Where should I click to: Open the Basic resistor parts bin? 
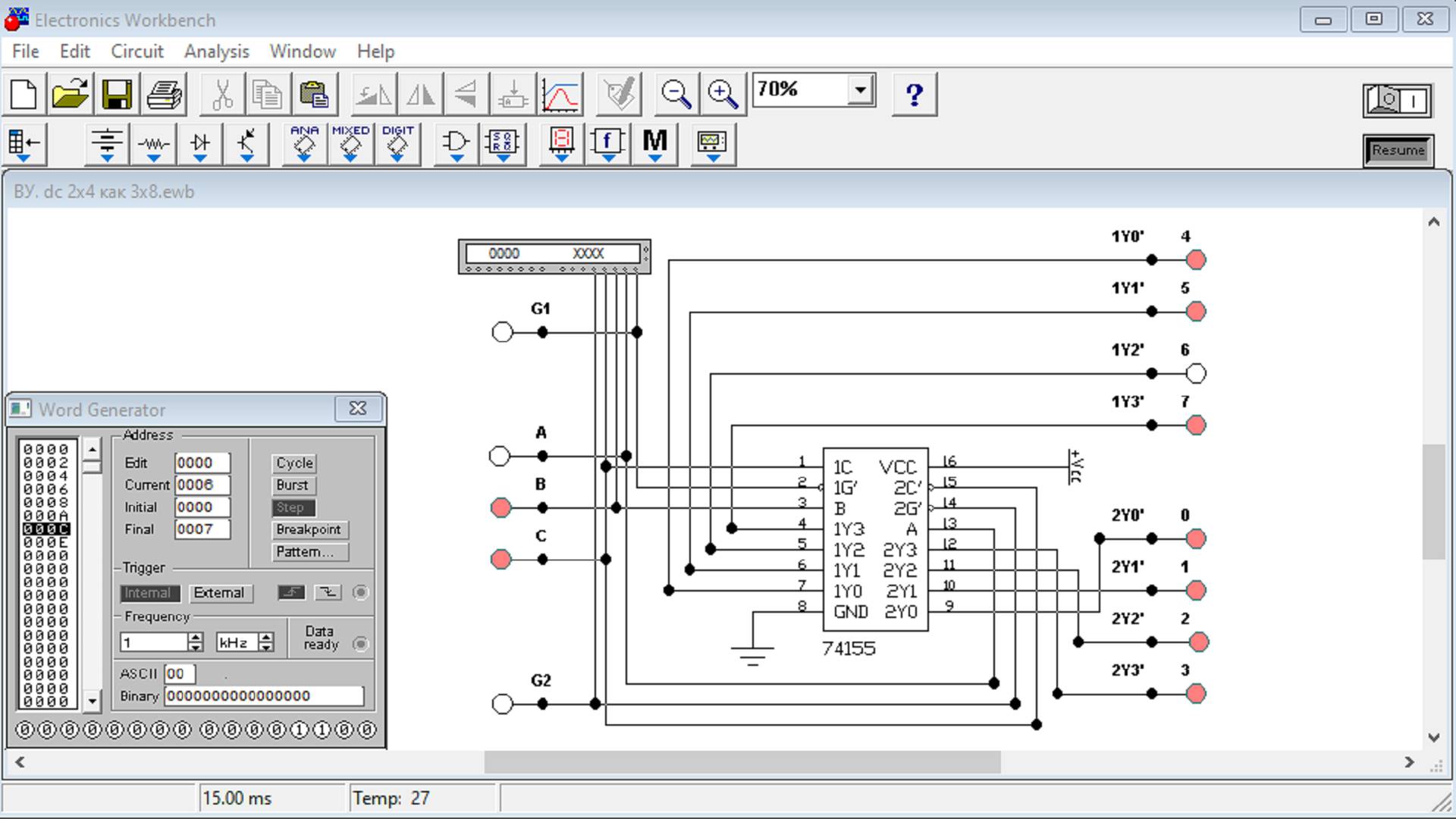154,143
